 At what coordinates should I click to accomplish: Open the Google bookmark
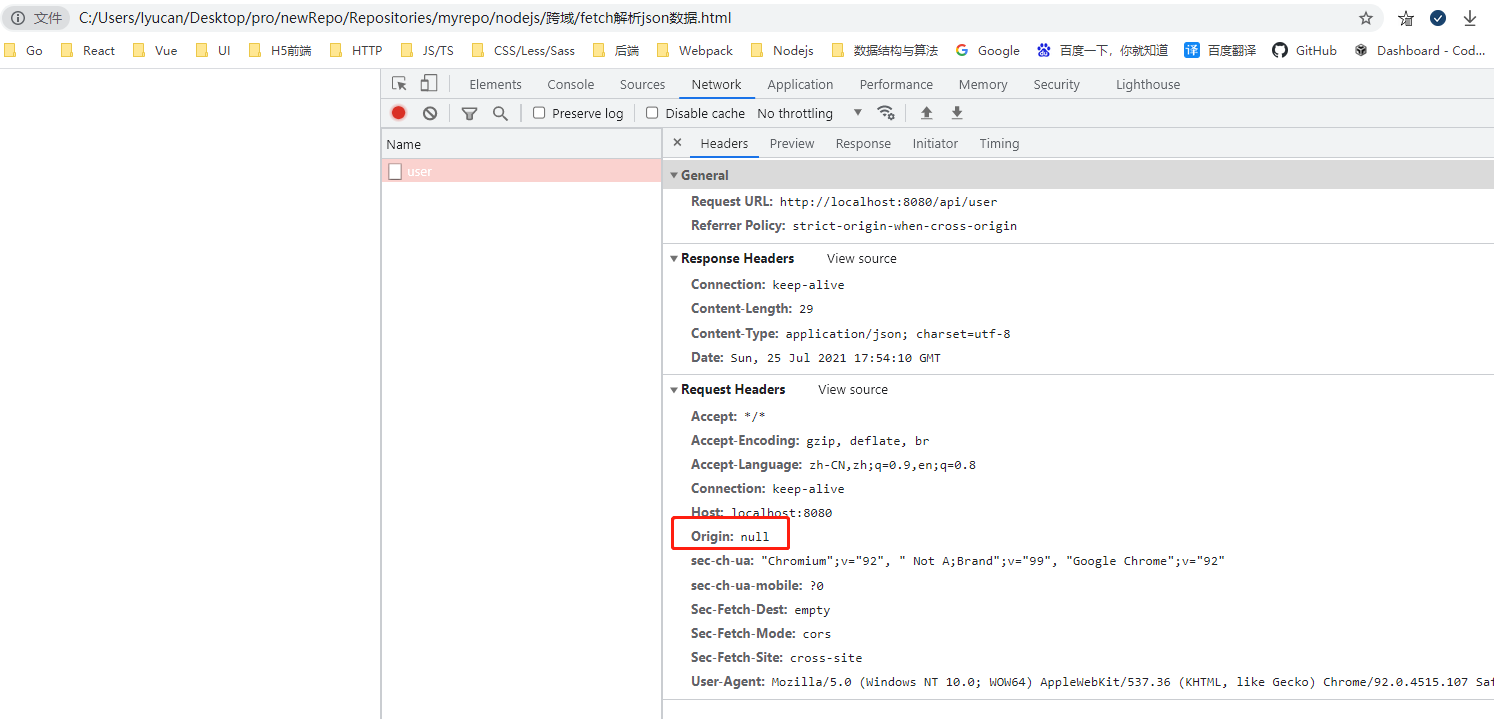click(x=988, y=50)
